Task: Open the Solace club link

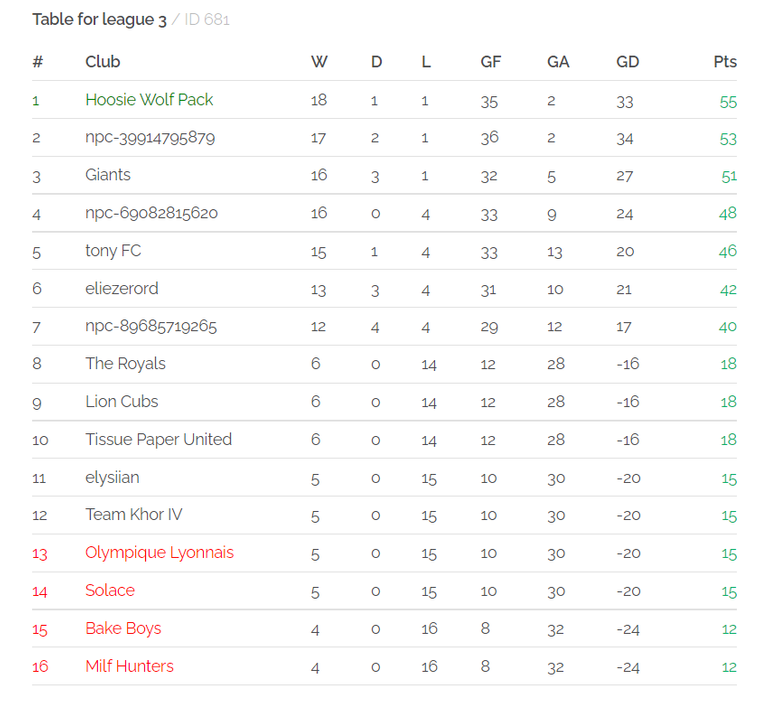Action: [110, 590]
